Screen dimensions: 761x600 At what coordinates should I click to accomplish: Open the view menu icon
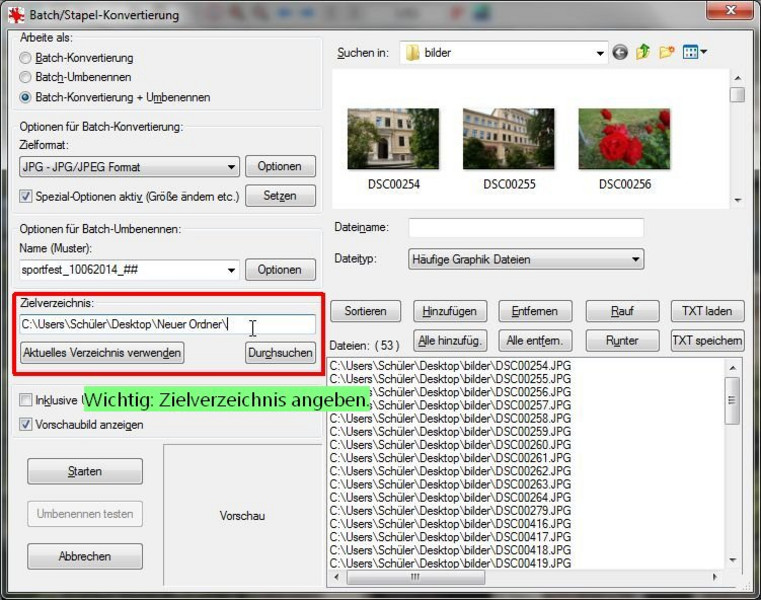point(694,52)
